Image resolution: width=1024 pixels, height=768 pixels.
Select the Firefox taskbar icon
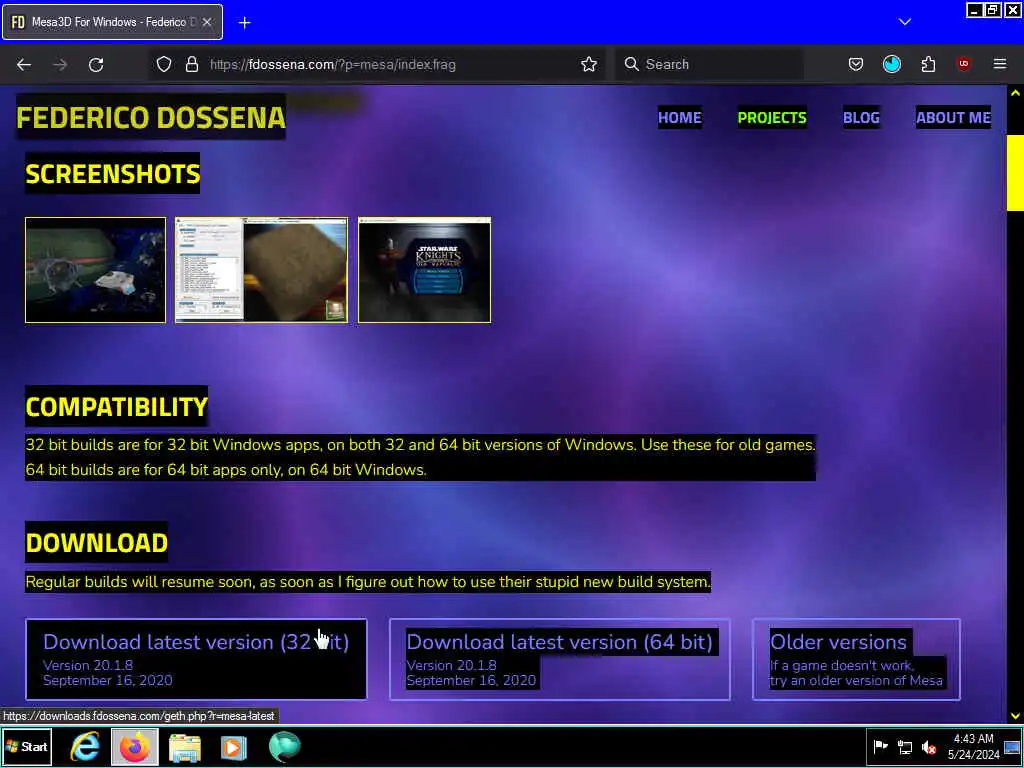pos(135,746)
